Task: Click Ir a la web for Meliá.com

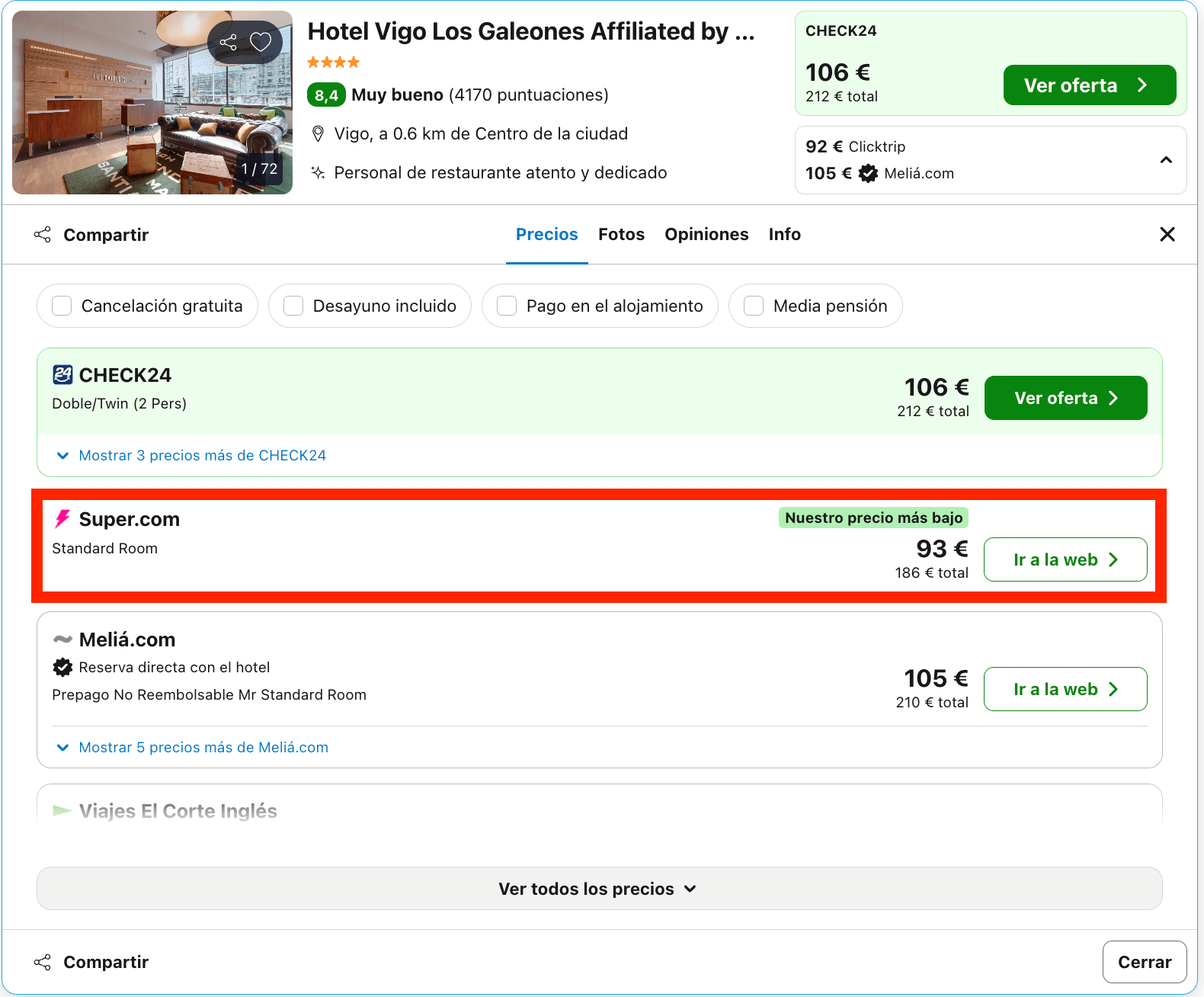Action: (x=1065, y=689)
